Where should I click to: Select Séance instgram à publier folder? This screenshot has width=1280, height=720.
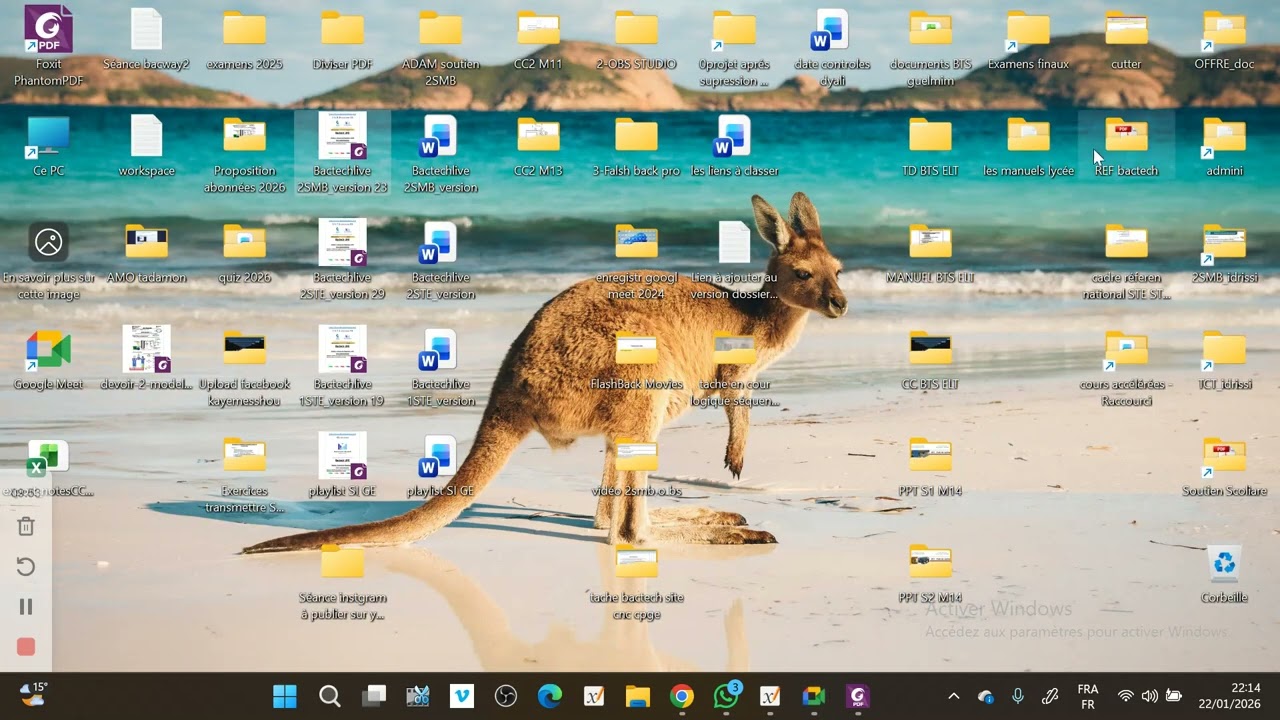tap(342, 581)
